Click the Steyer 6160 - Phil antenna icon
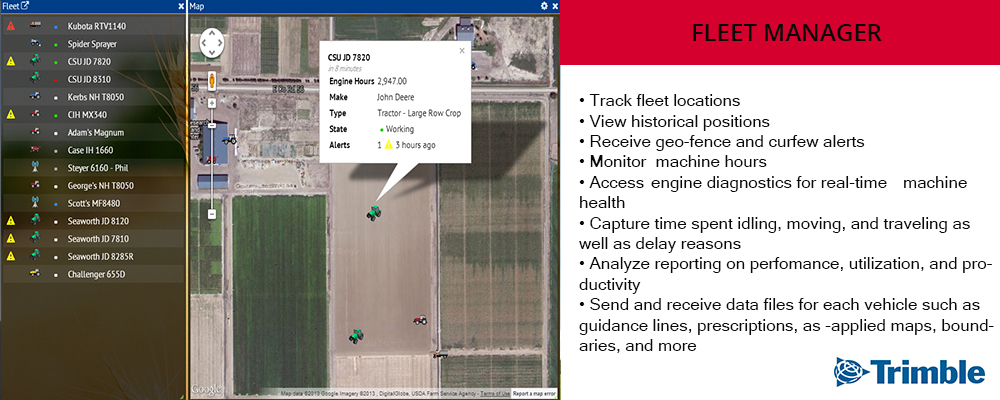Screen dimensions: 1000x400 35,167
